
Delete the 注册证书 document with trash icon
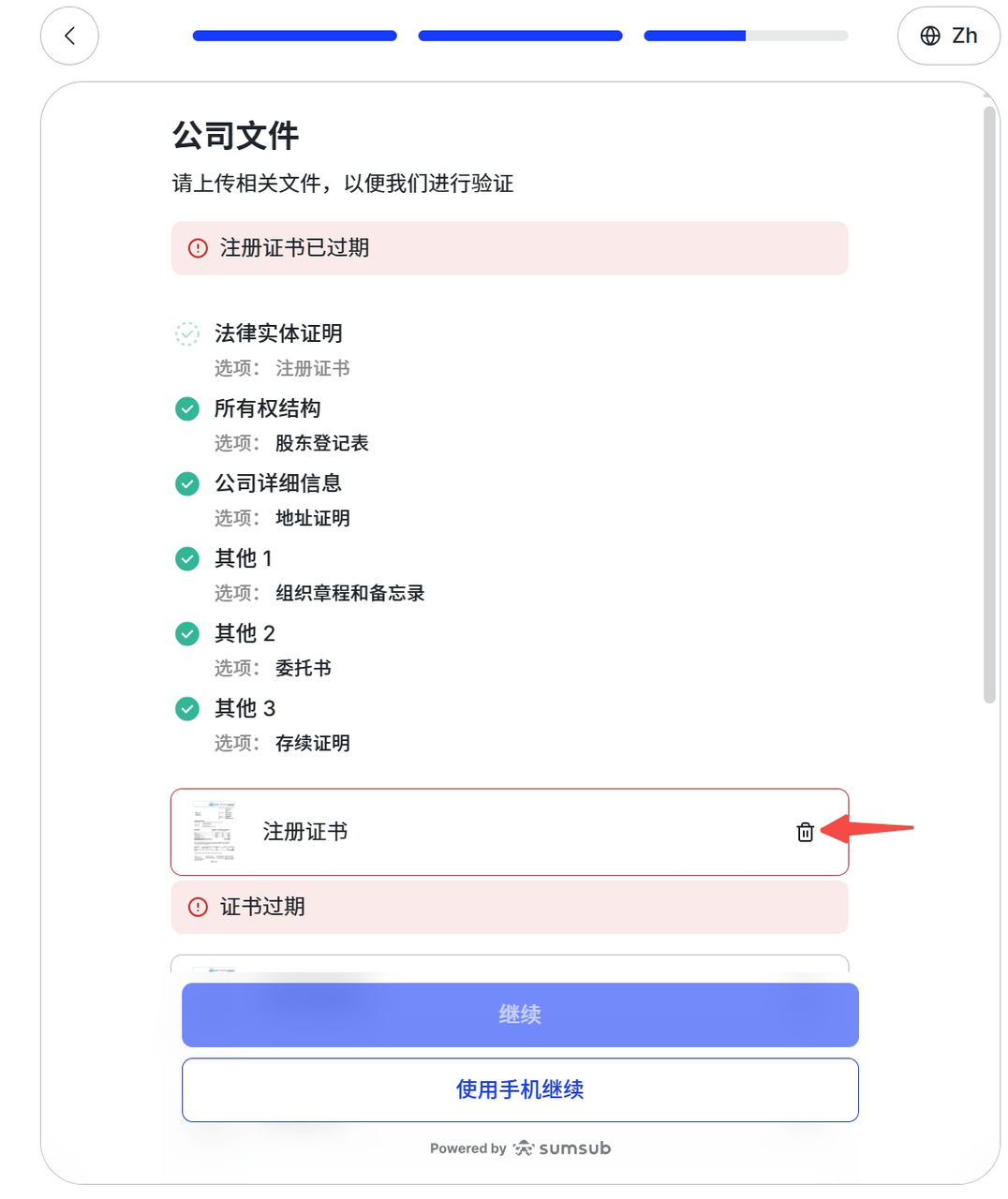click(805, 832)
